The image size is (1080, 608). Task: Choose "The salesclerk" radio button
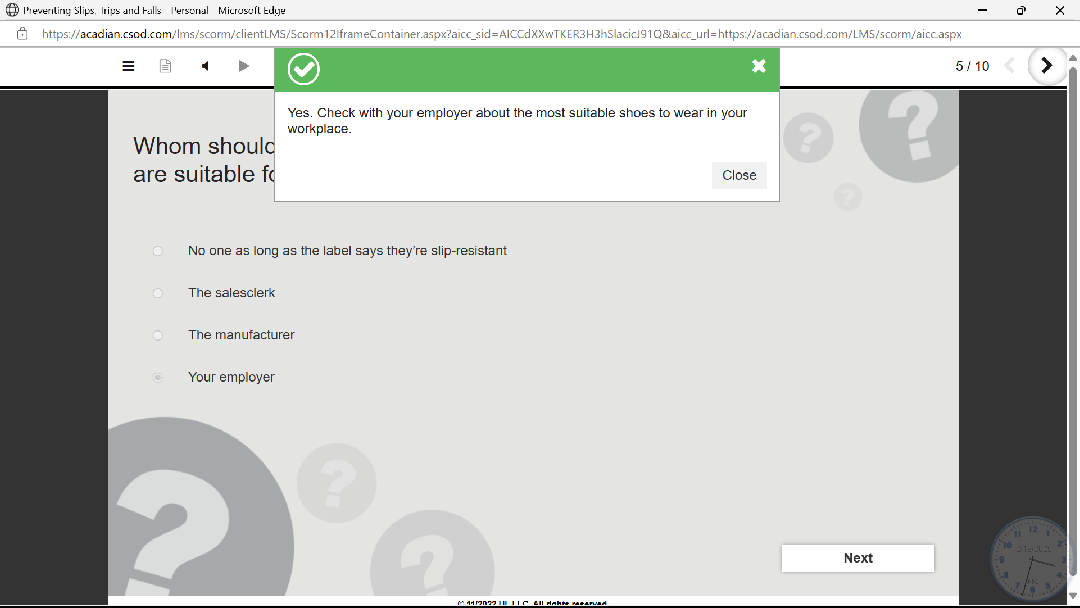[x=158, y=293]
